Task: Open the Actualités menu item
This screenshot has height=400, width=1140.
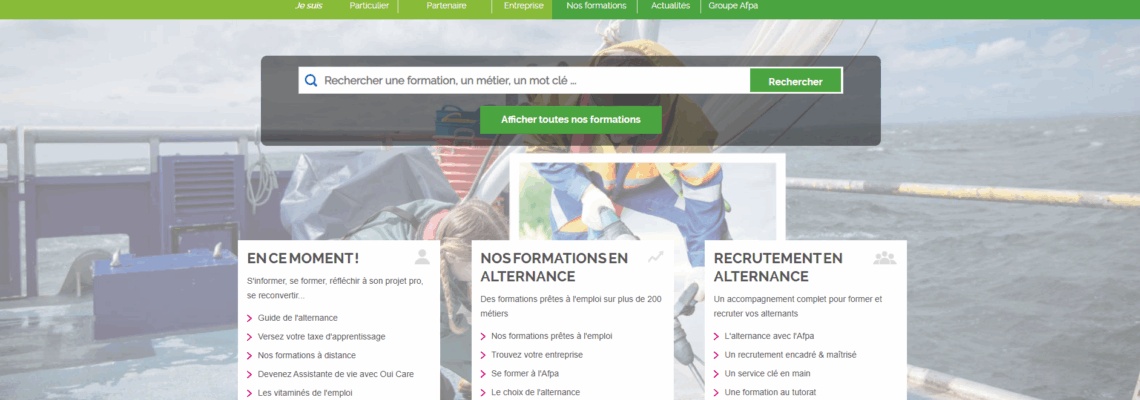Action: pyautogui.click(x=670, y=6)
